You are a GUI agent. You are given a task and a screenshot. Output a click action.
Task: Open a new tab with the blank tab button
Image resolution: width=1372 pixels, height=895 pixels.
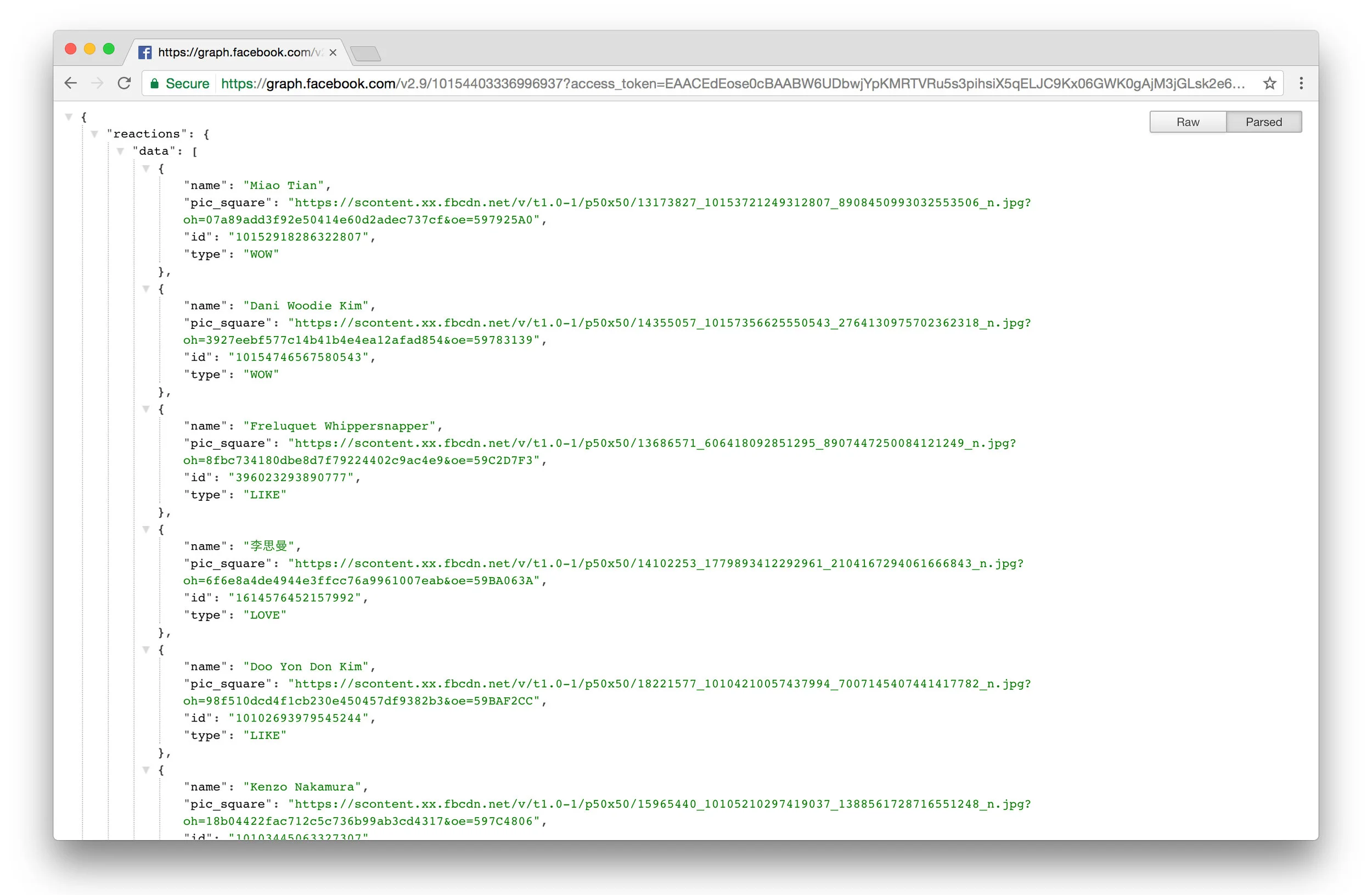coord(366,54)
